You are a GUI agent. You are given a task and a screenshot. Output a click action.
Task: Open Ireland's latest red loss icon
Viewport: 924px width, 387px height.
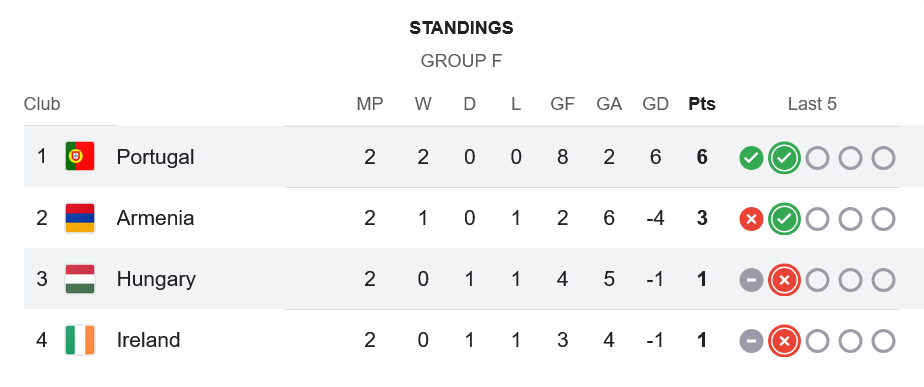[x=784, y=341]
